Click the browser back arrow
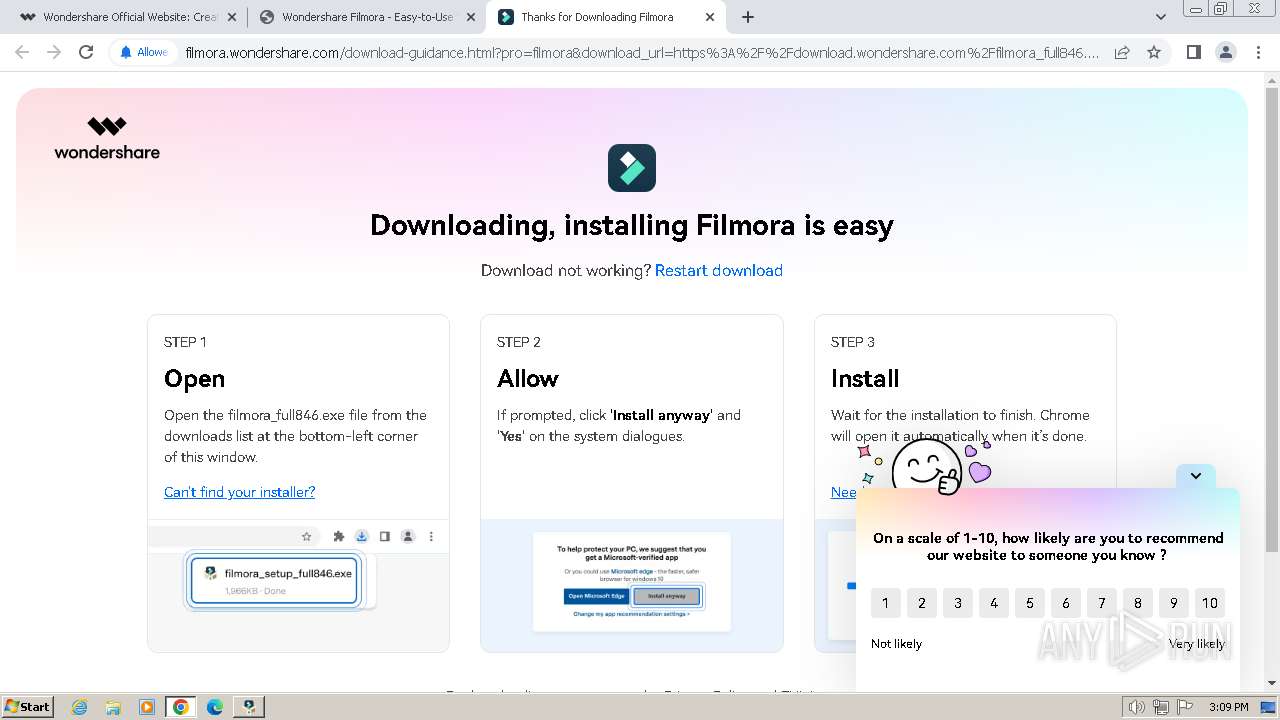Screen dimensions: 1280x720 coord(22,52)
